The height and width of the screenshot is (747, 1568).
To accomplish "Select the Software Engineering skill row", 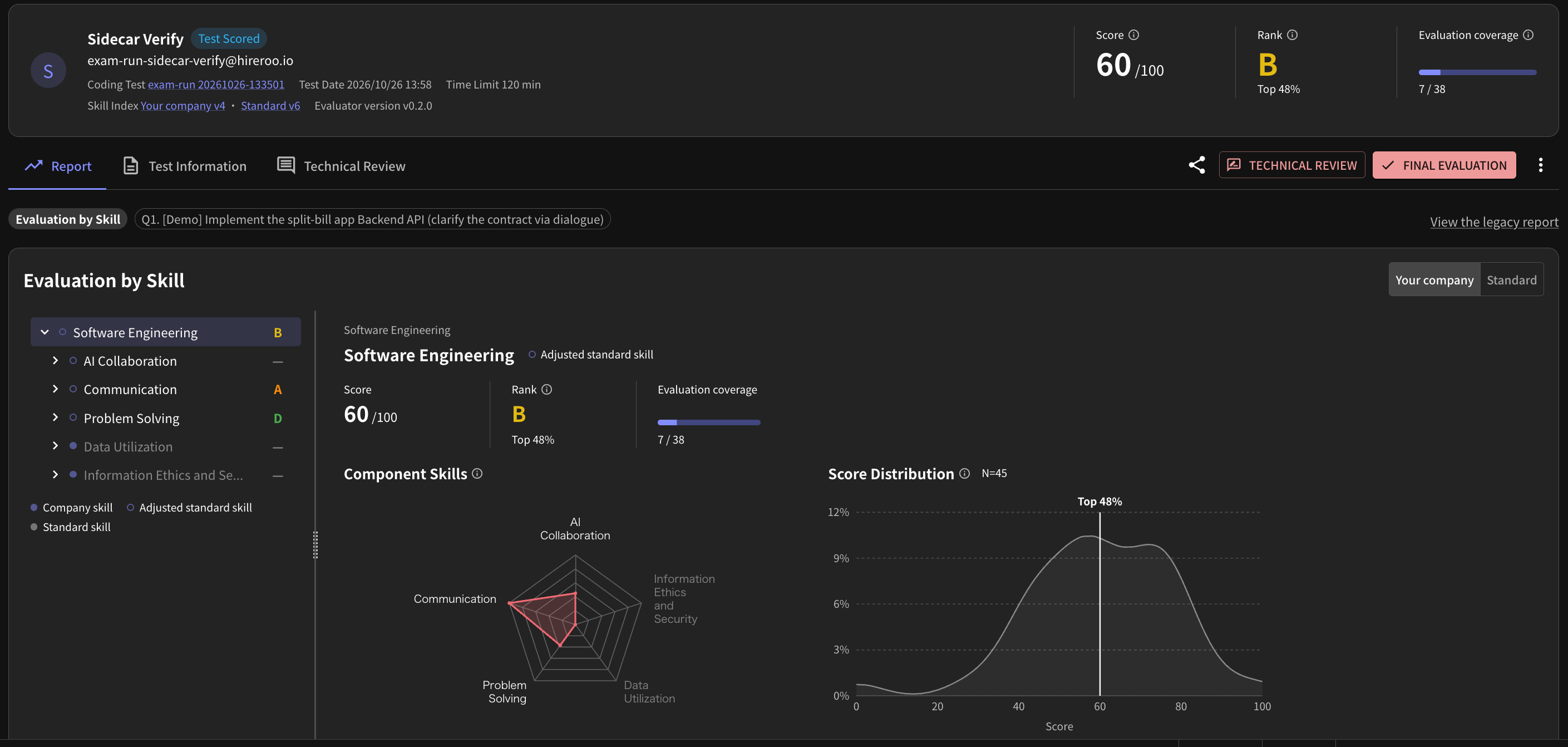I will coord(166,332).
